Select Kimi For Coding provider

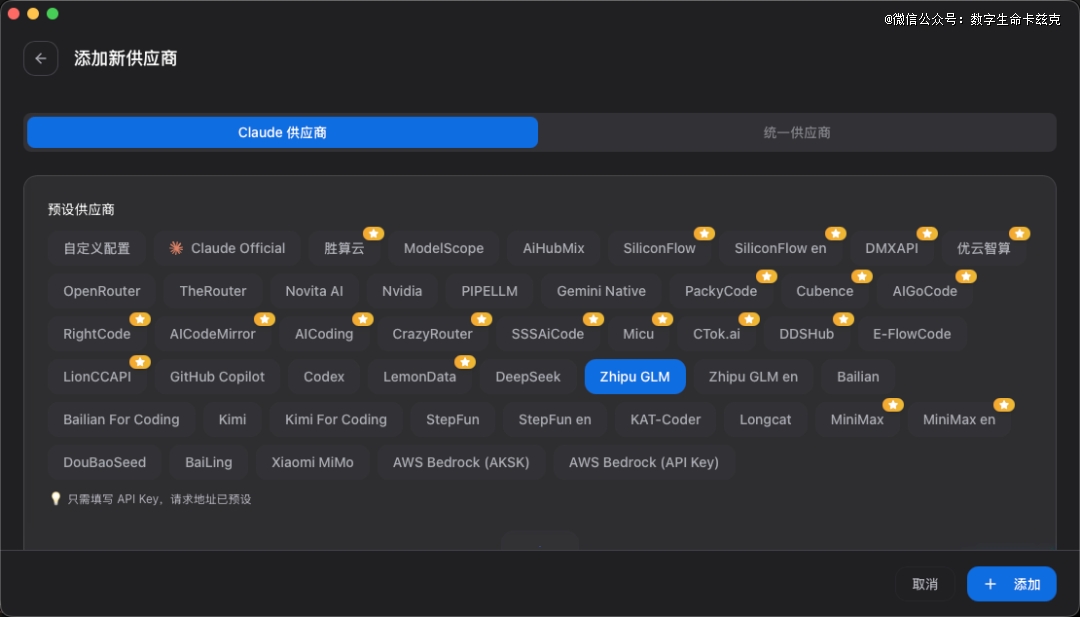336,420
